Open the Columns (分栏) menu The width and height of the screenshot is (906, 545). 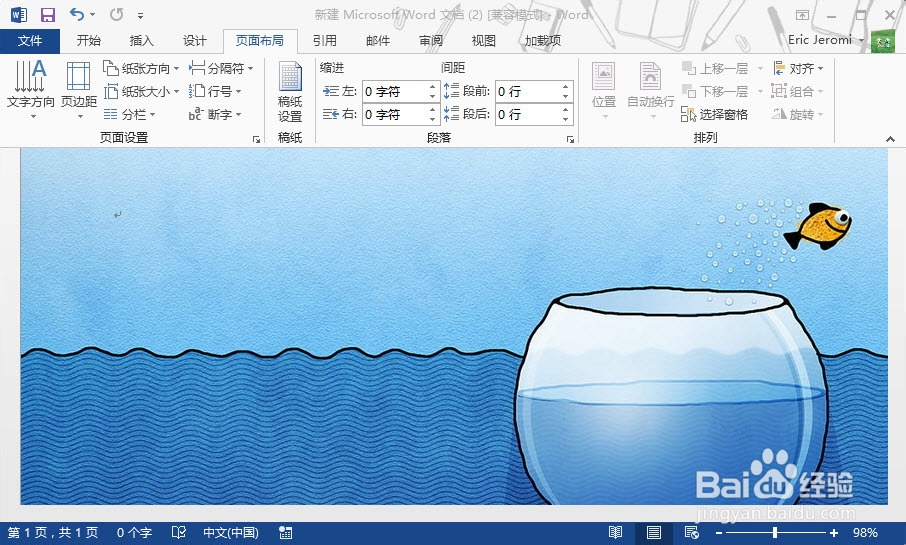(130, 114)
